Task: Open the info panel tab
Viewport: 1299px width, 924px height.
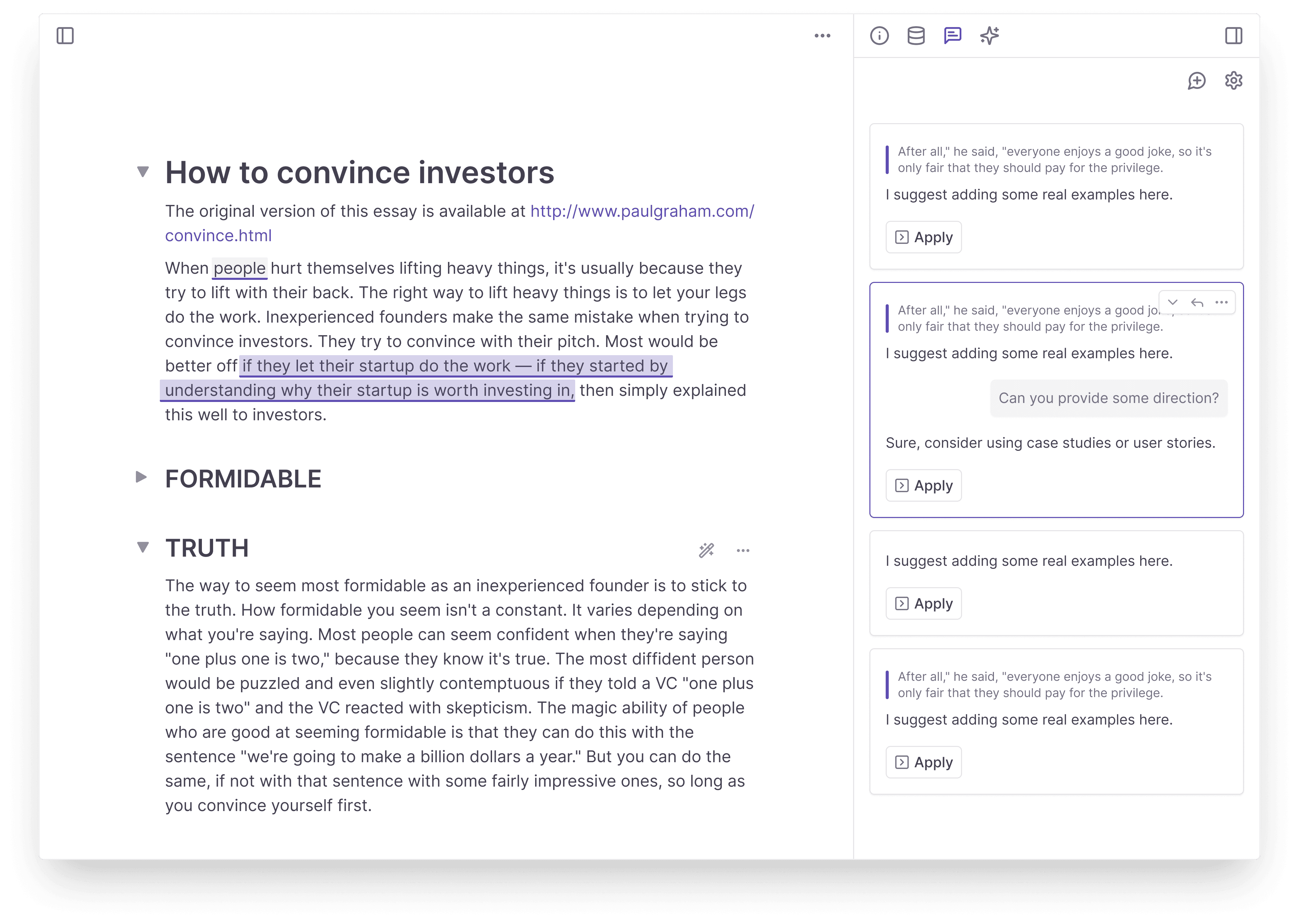Action: coord(879,36)
